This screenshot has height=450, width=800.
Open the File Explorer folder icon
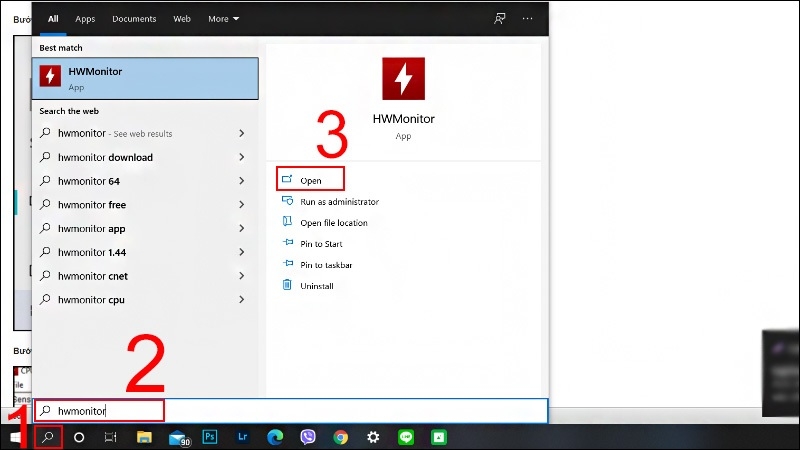point(144,437)
